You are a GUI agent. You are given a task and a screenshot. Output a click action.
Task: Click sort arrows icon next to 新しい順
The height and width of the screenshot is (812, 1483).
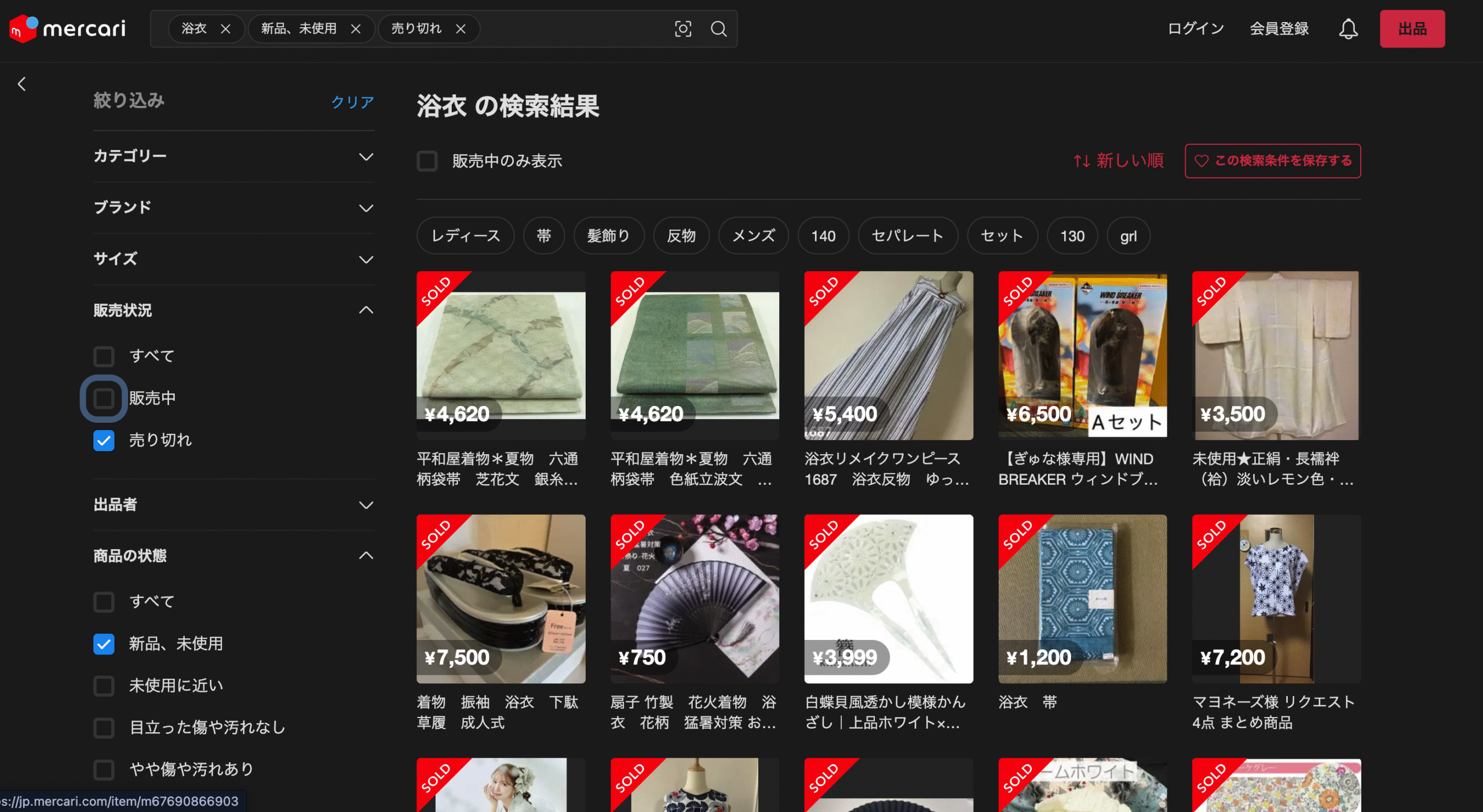click(1082, 161)
